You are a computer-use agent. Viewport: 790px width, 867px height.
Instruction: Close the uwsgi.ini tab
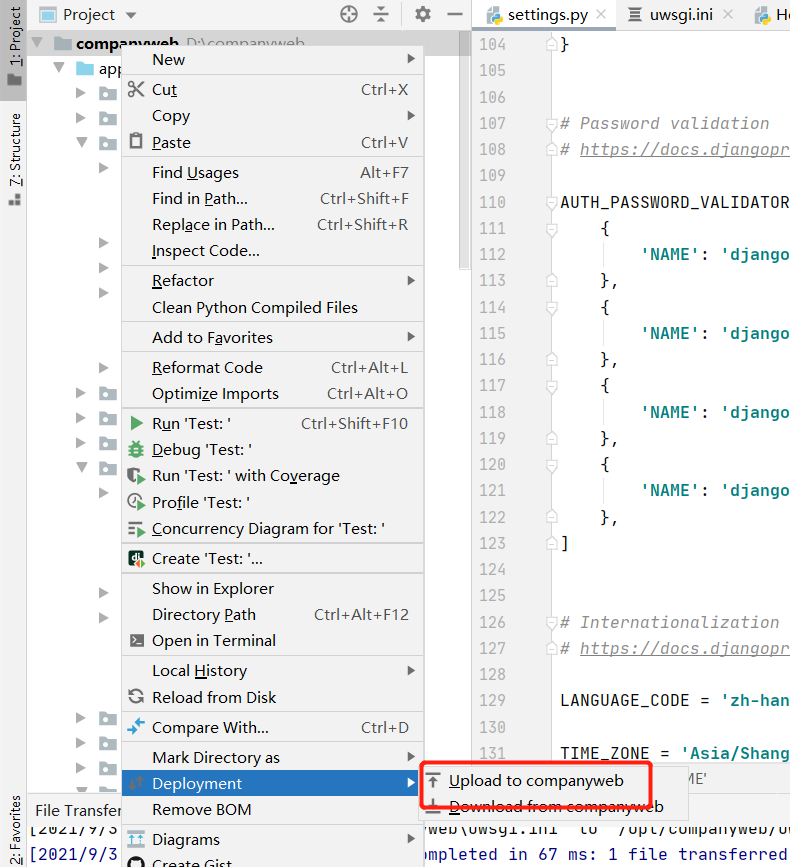(x=728, y=15)
